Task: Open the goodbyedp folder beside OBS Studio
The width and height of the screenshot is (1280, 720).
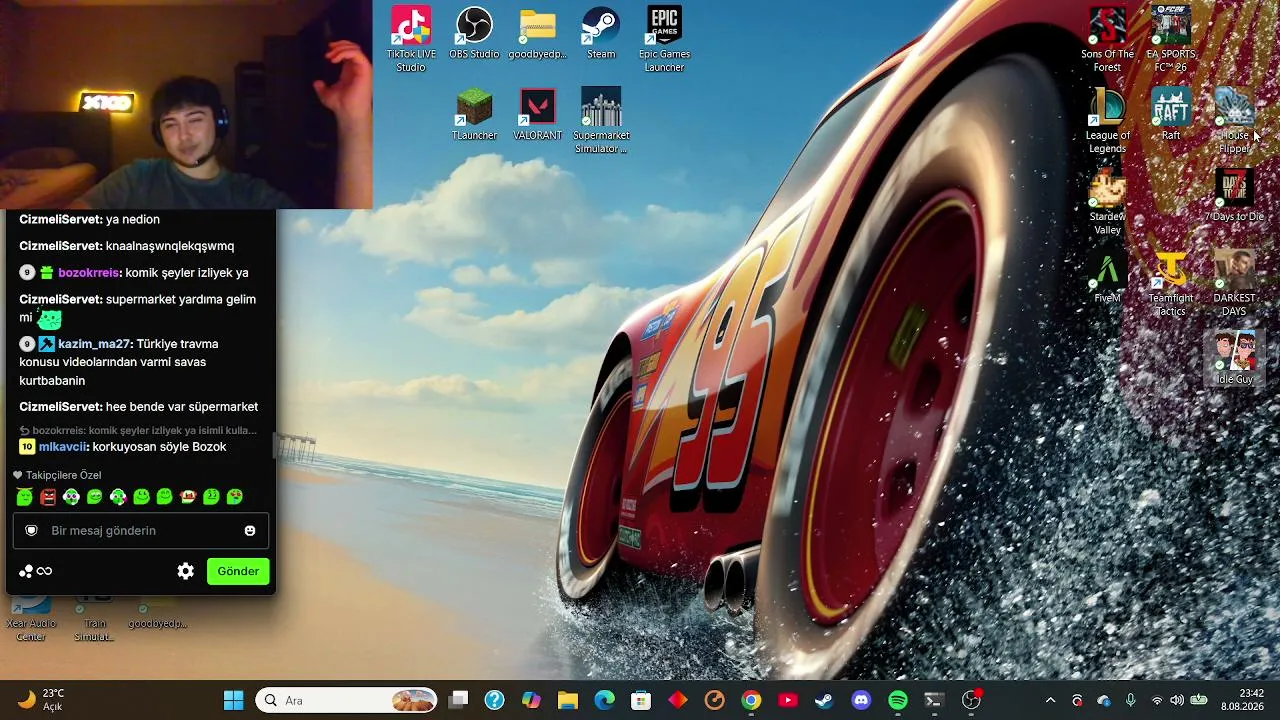Action: pos(538,33)
